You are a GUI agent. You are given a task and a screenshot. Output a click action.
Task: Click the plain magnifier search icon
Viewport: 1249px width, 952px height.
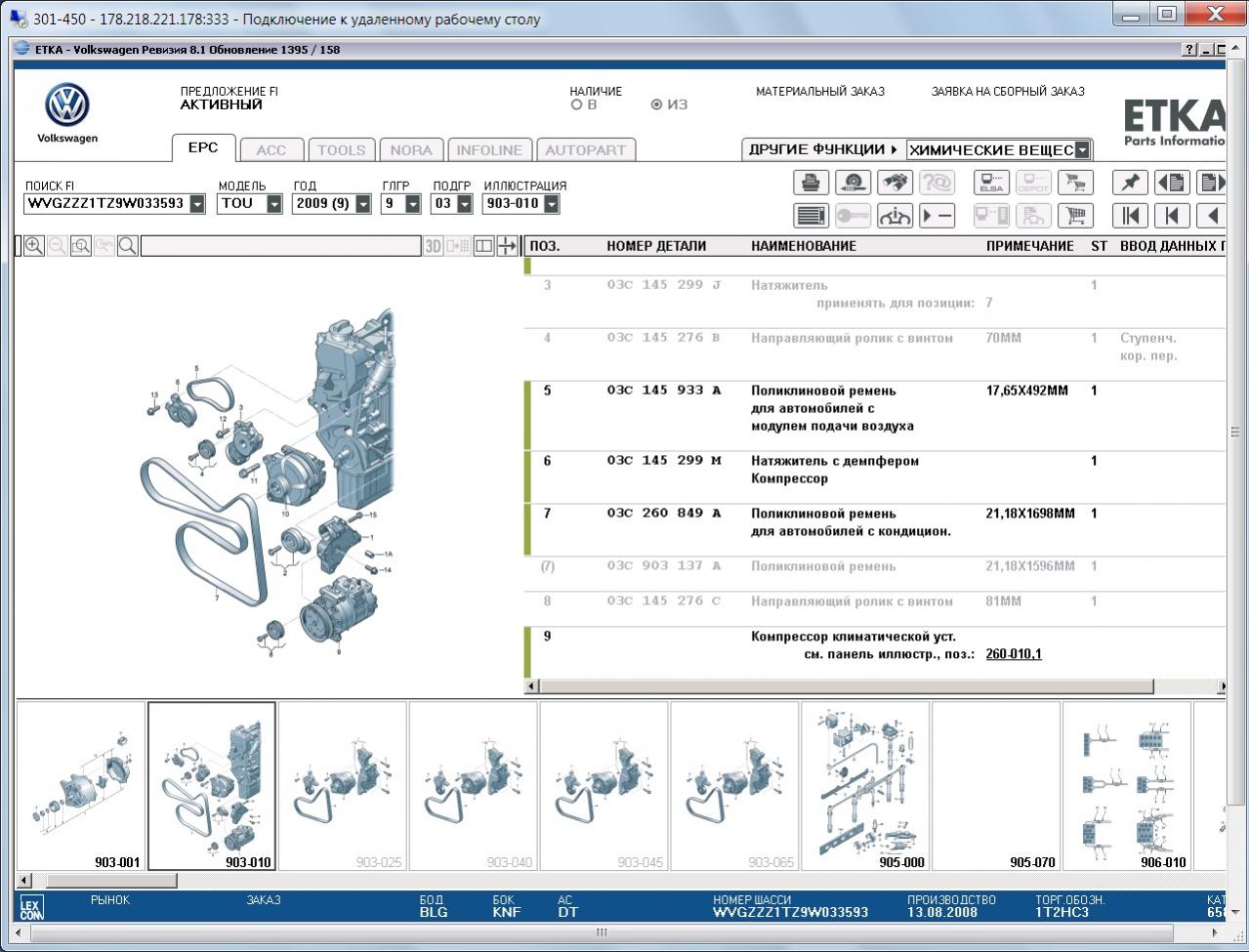(127, 246)
